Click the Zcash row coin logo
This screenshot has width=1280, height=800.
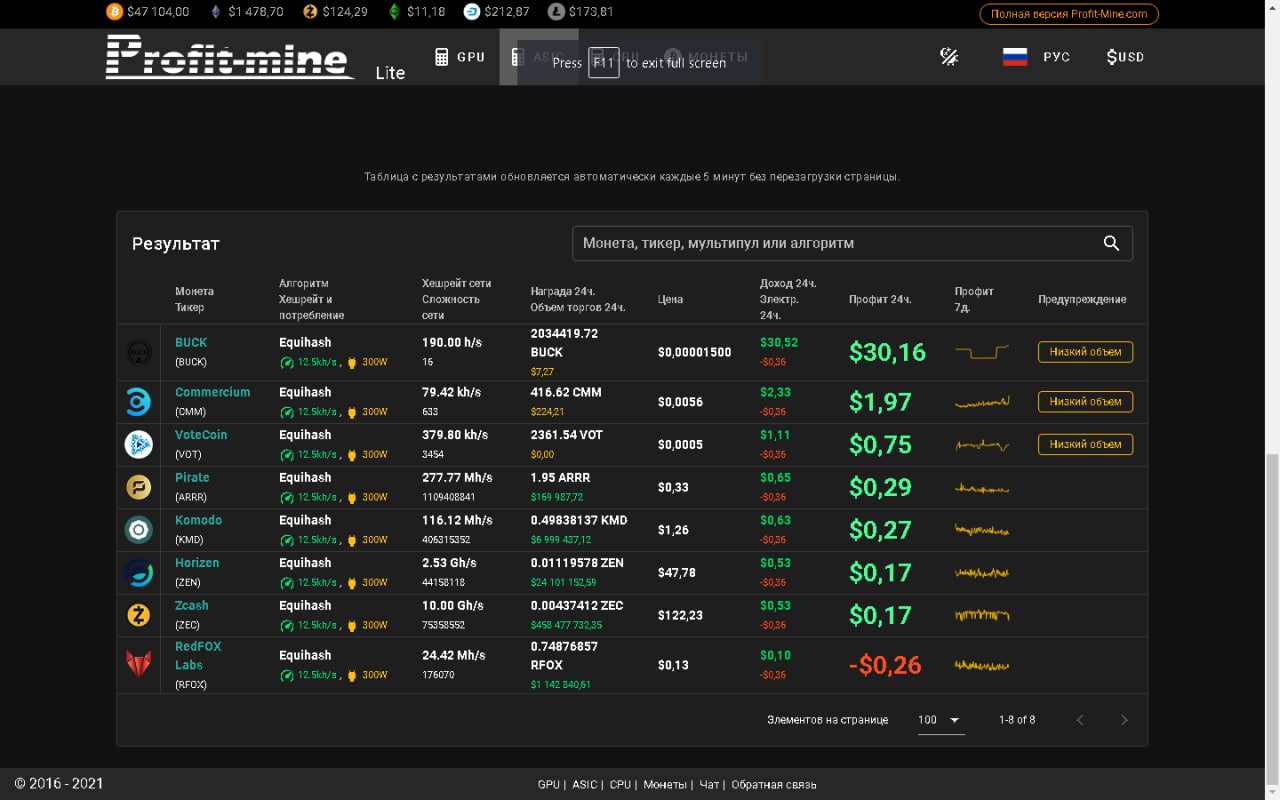pyautogui.click(x=138, y=615)
